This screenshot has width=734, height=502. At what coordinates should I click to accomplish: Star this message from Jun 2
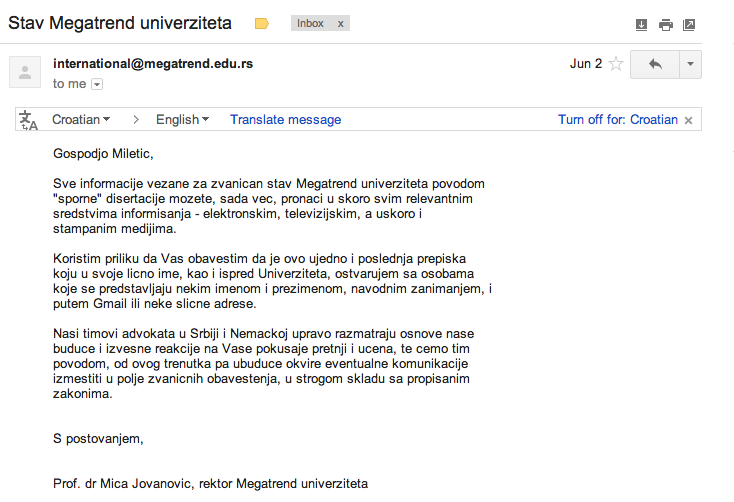616,64
